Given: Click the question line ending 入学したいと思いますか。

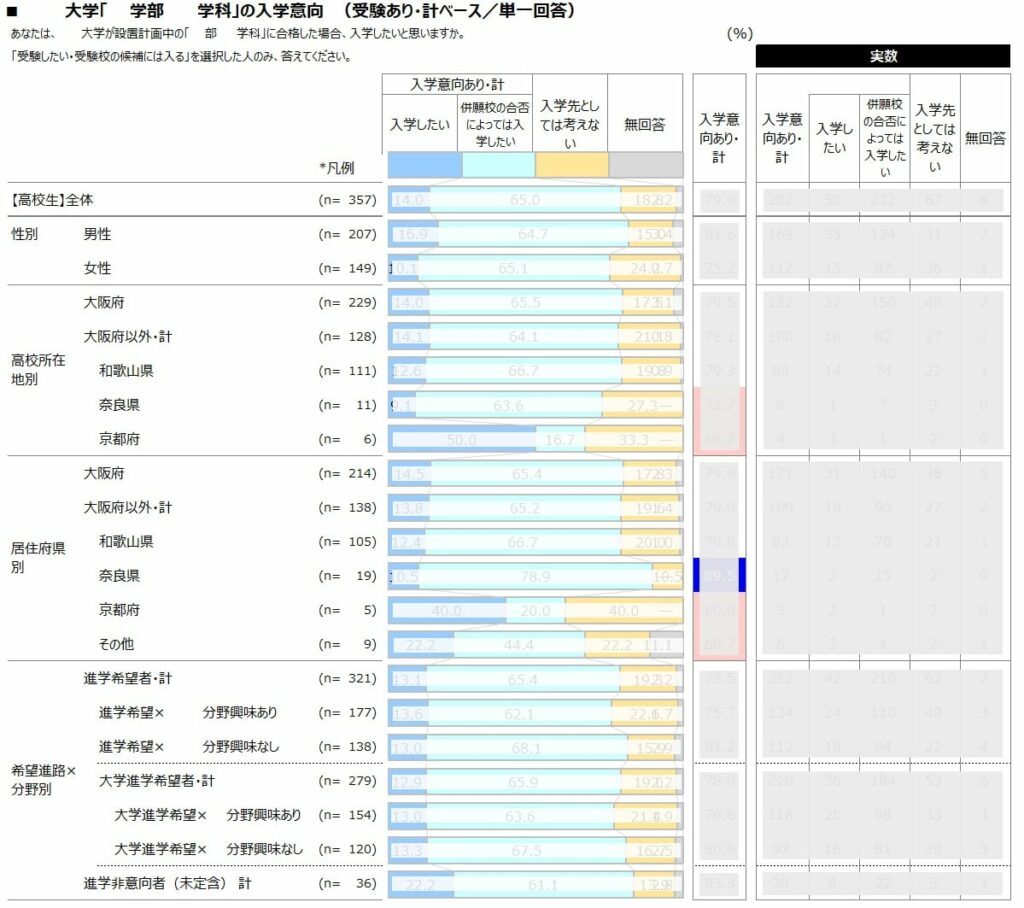Looking at the screenshot, I should click(x=238, y=33).
